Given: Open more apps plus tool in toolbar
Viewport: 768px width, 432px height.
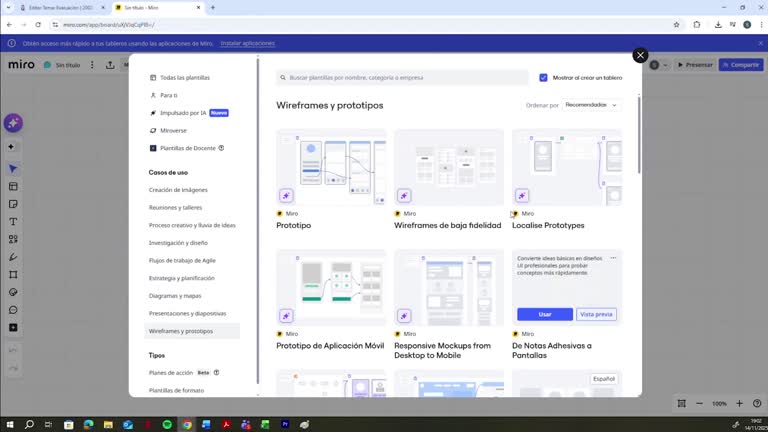Looking at the screenshot, I should click(13, 328).
